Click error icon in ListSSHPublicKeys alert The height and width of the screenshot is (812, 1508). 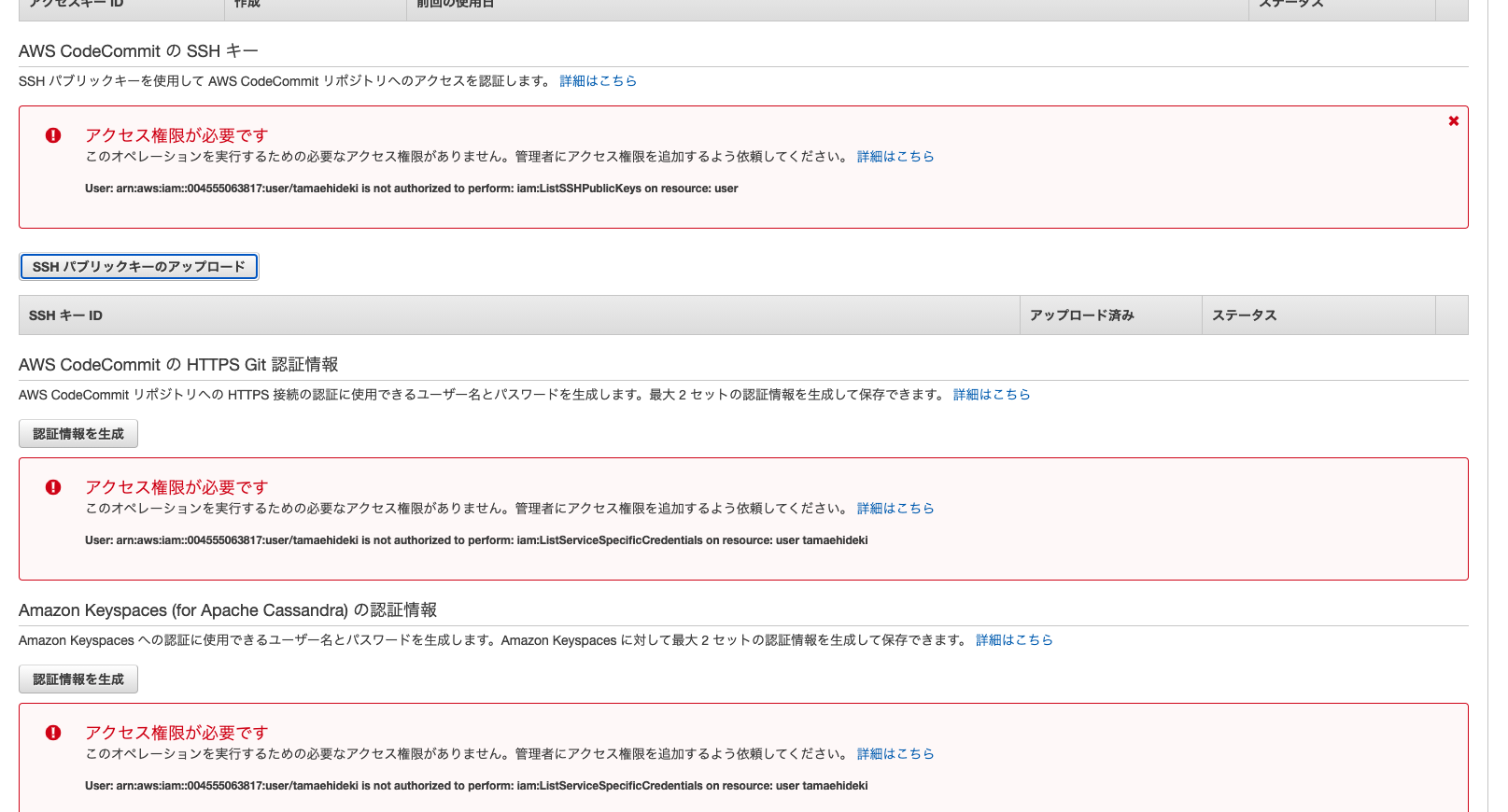click(x=53, y=135)
